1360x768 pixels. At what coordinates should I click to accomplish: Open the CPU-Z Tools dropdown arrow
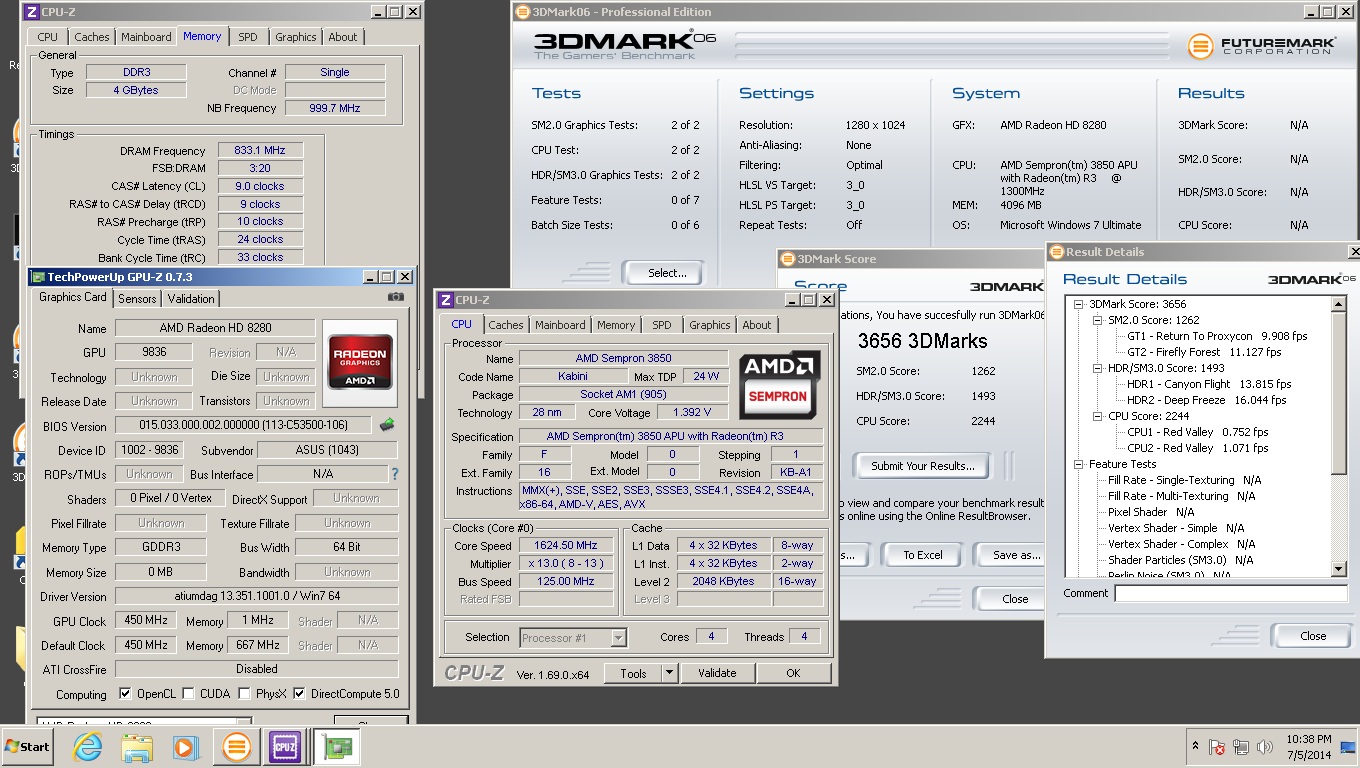pyautogui.click(x=669, y=673)
